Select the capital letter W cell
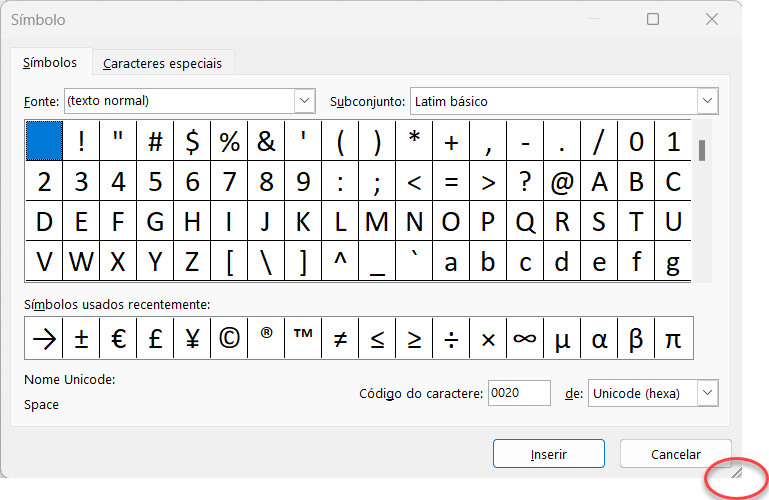This screenshot has width=769, height=500. pos(81,261)
